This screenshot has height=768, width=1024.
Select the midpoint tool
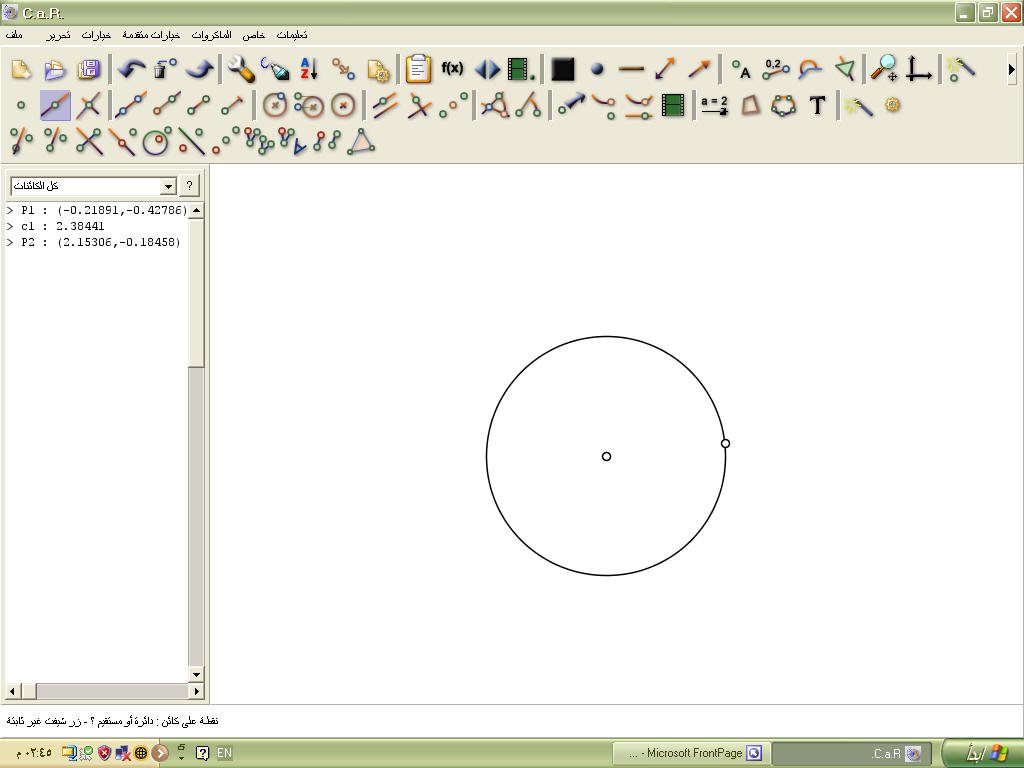pos(453,106)
